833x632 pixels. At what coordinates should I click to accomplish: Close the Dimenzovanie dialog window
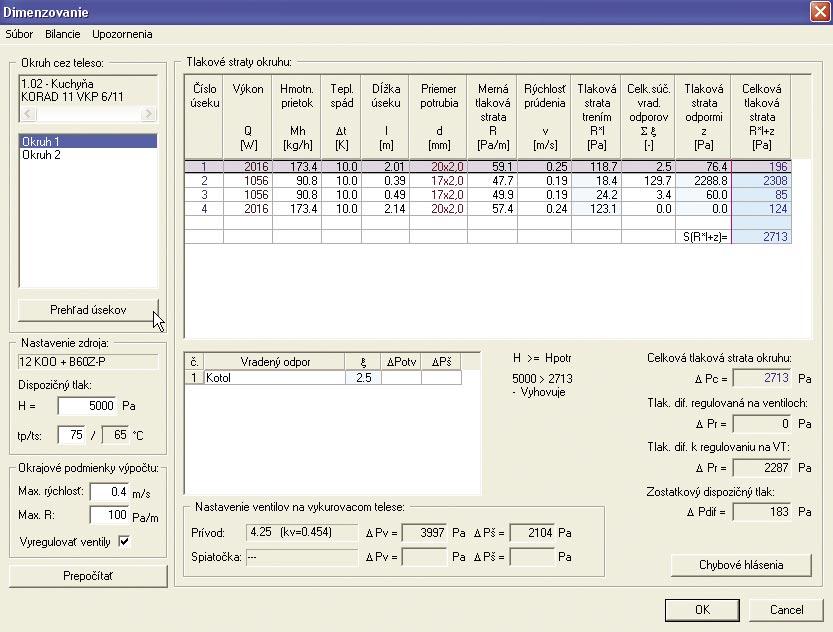pos(820,11)
